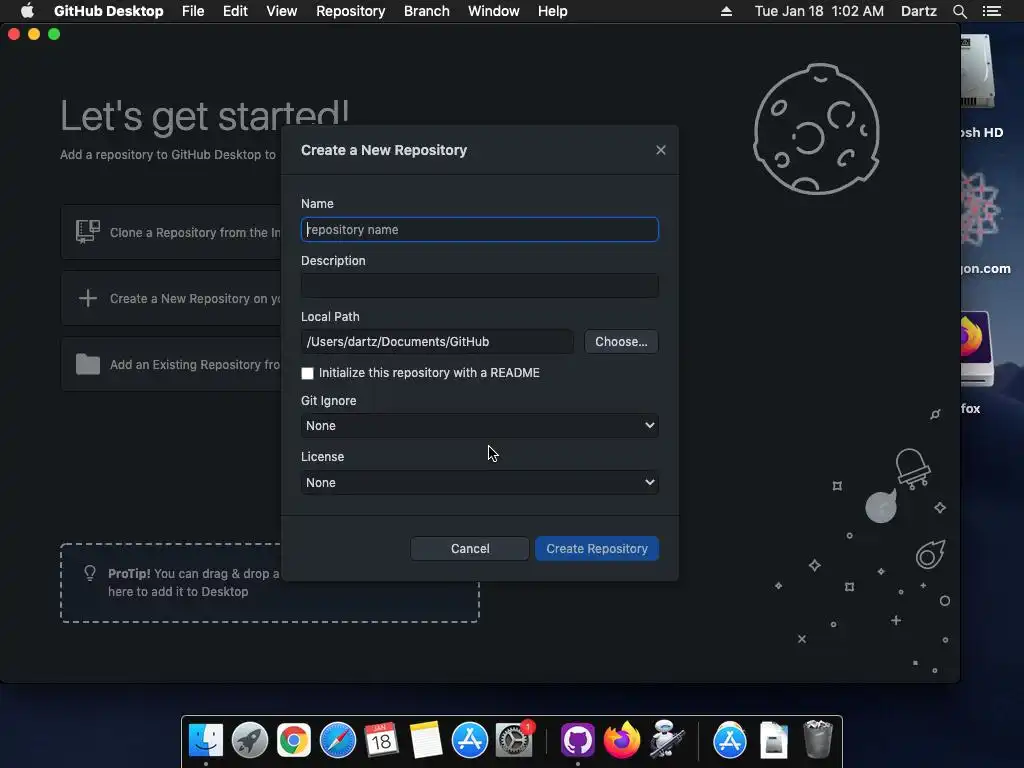
Task: Open the Trash in the dock
Action: tap(818, 739)
